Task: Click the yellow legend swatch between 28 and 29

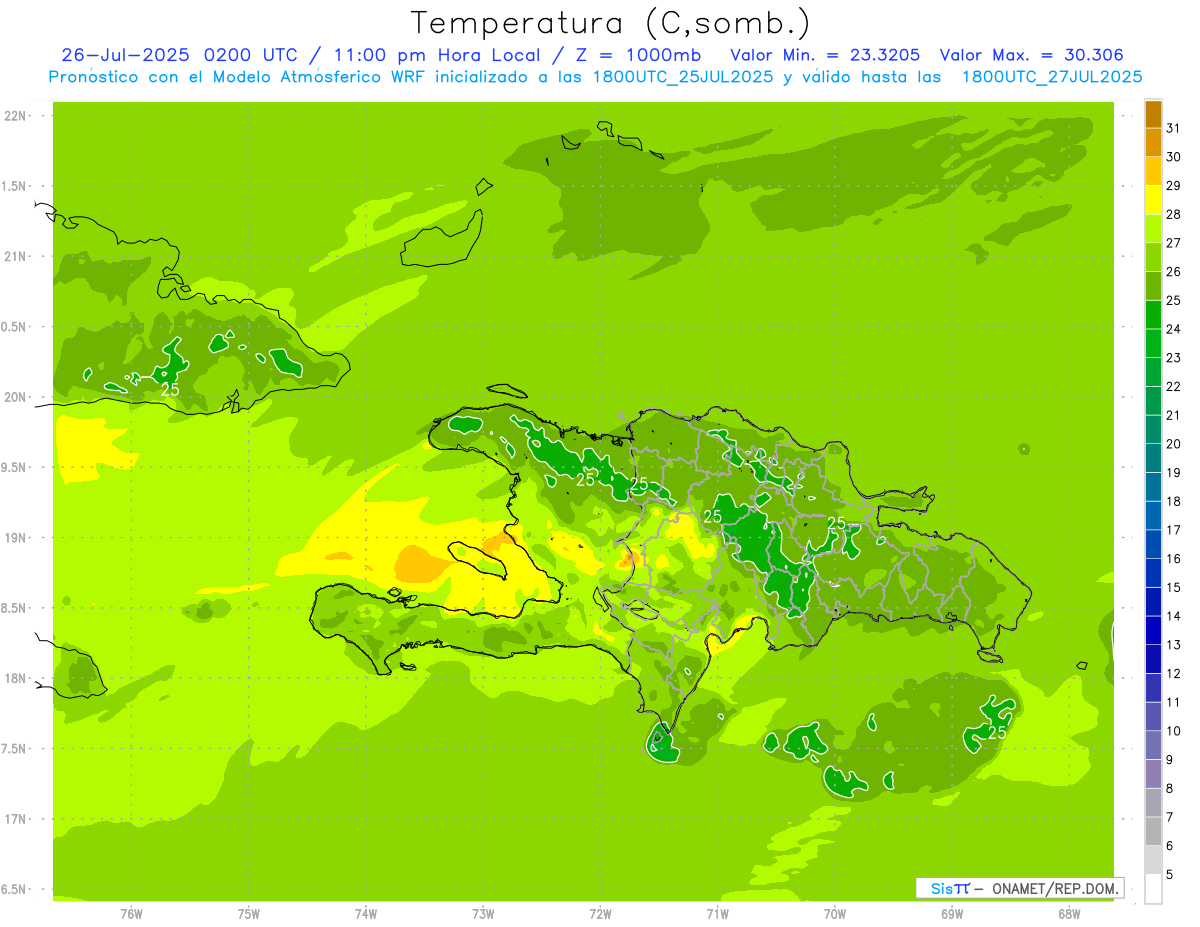Action: coord(1153,200)
